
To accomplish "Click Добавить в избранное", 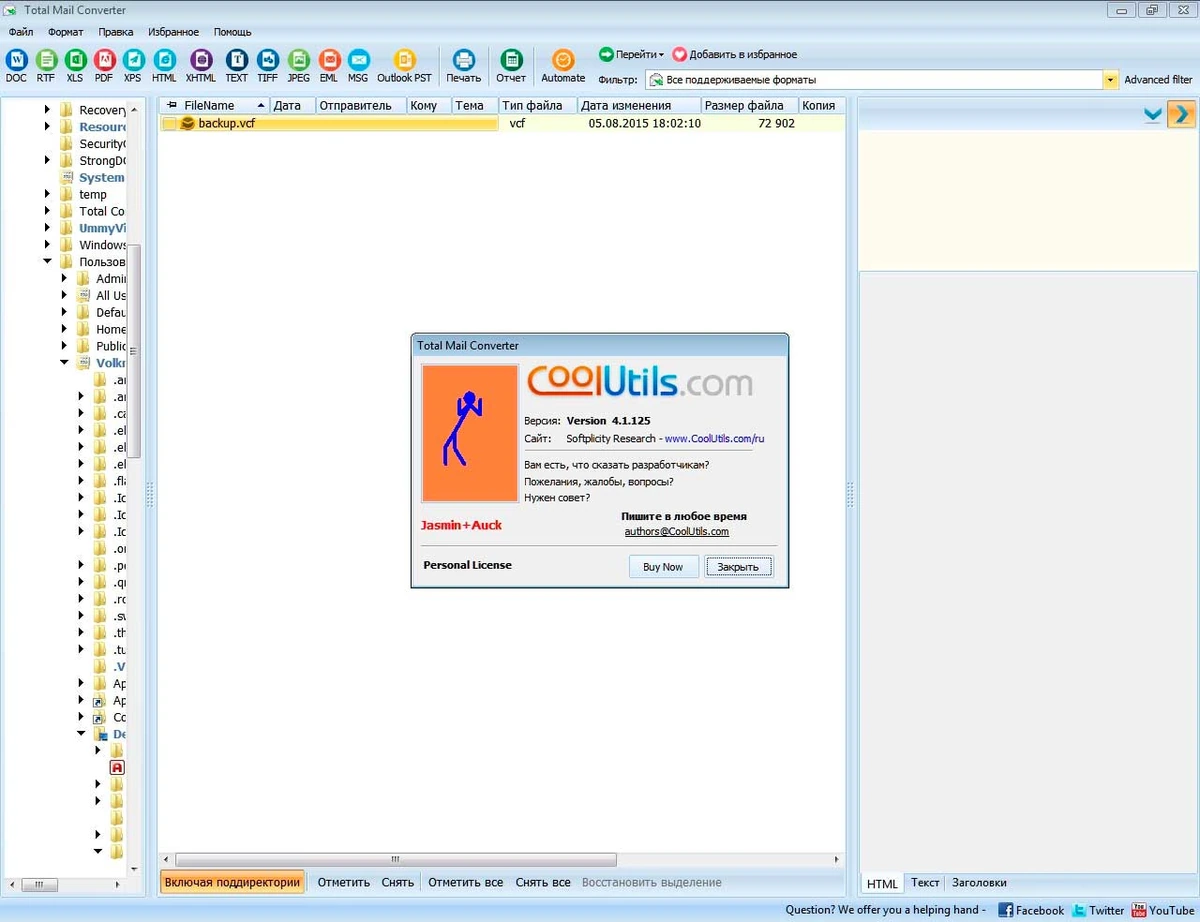I will [735, 54].
